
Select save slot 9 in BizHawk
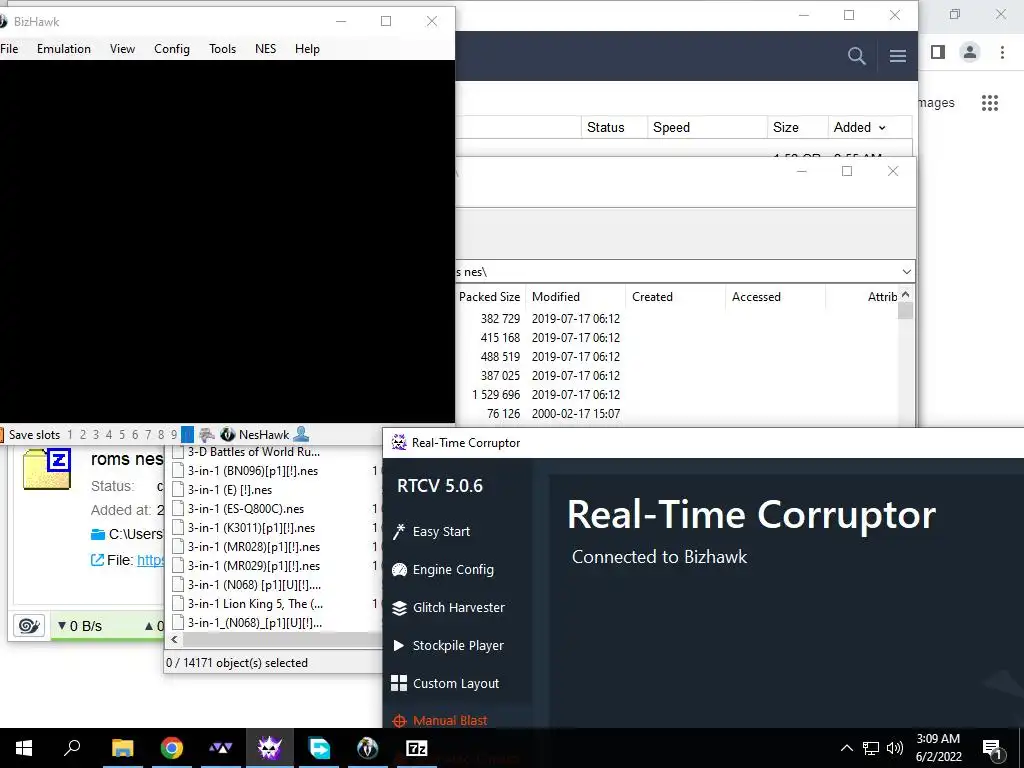pyautogui.click(x=174, y=435)
